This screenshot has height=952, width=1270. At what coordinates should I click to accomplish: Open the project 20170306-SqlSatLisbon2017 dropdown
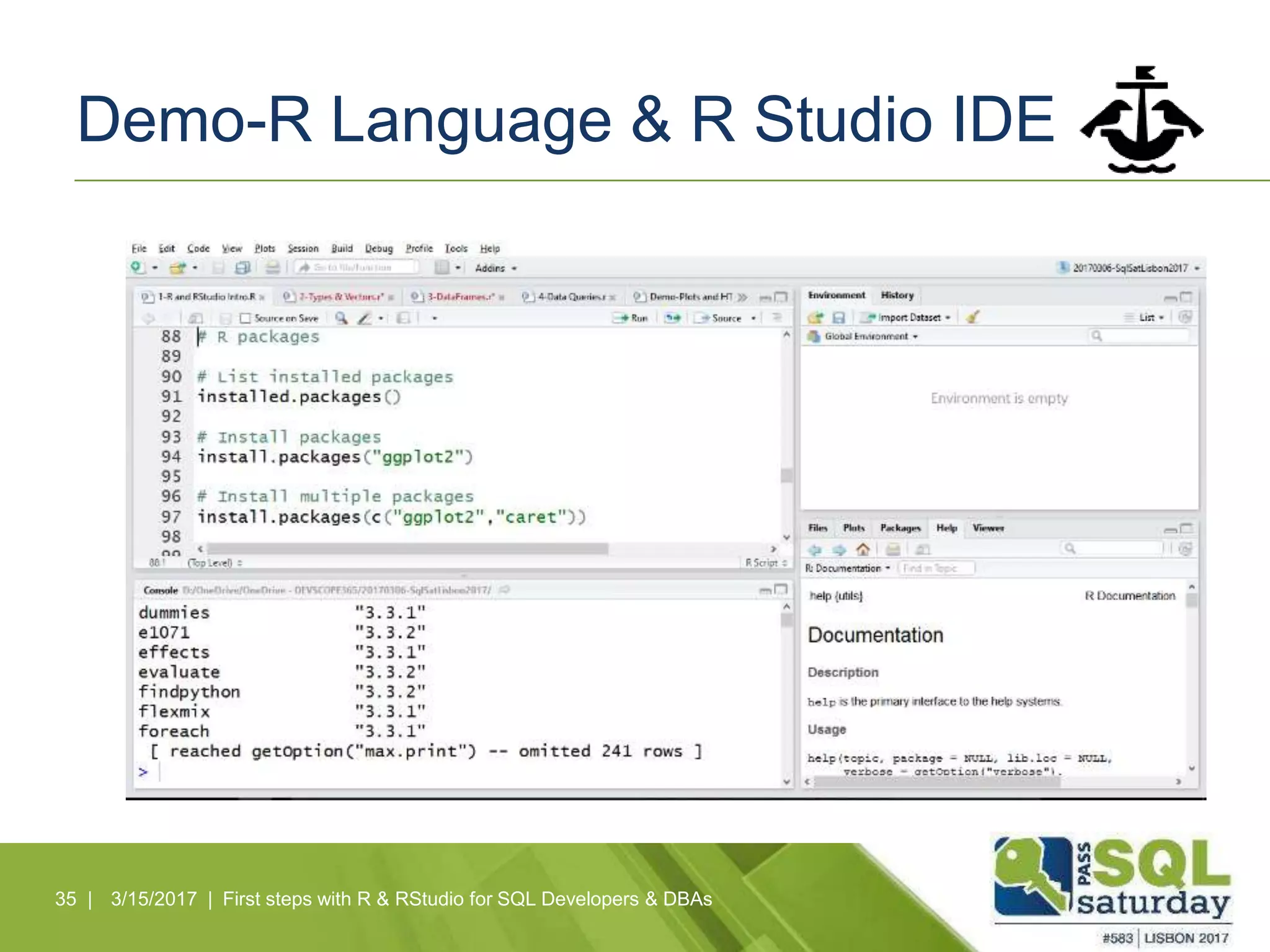[x=1129, y=268]
